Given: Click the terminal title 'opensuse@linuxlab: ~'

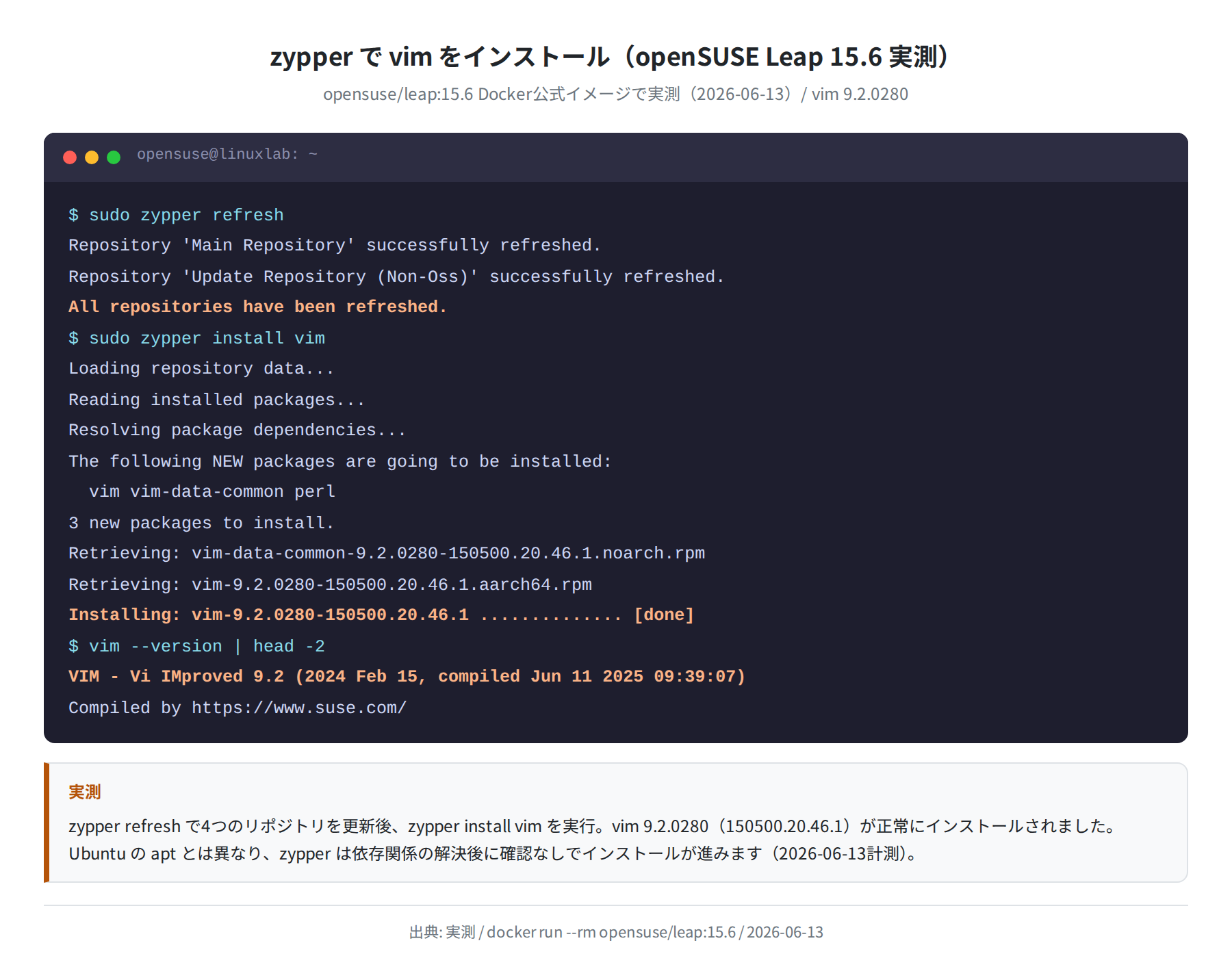Looking at the screenshot, I should tap(227, 155).
